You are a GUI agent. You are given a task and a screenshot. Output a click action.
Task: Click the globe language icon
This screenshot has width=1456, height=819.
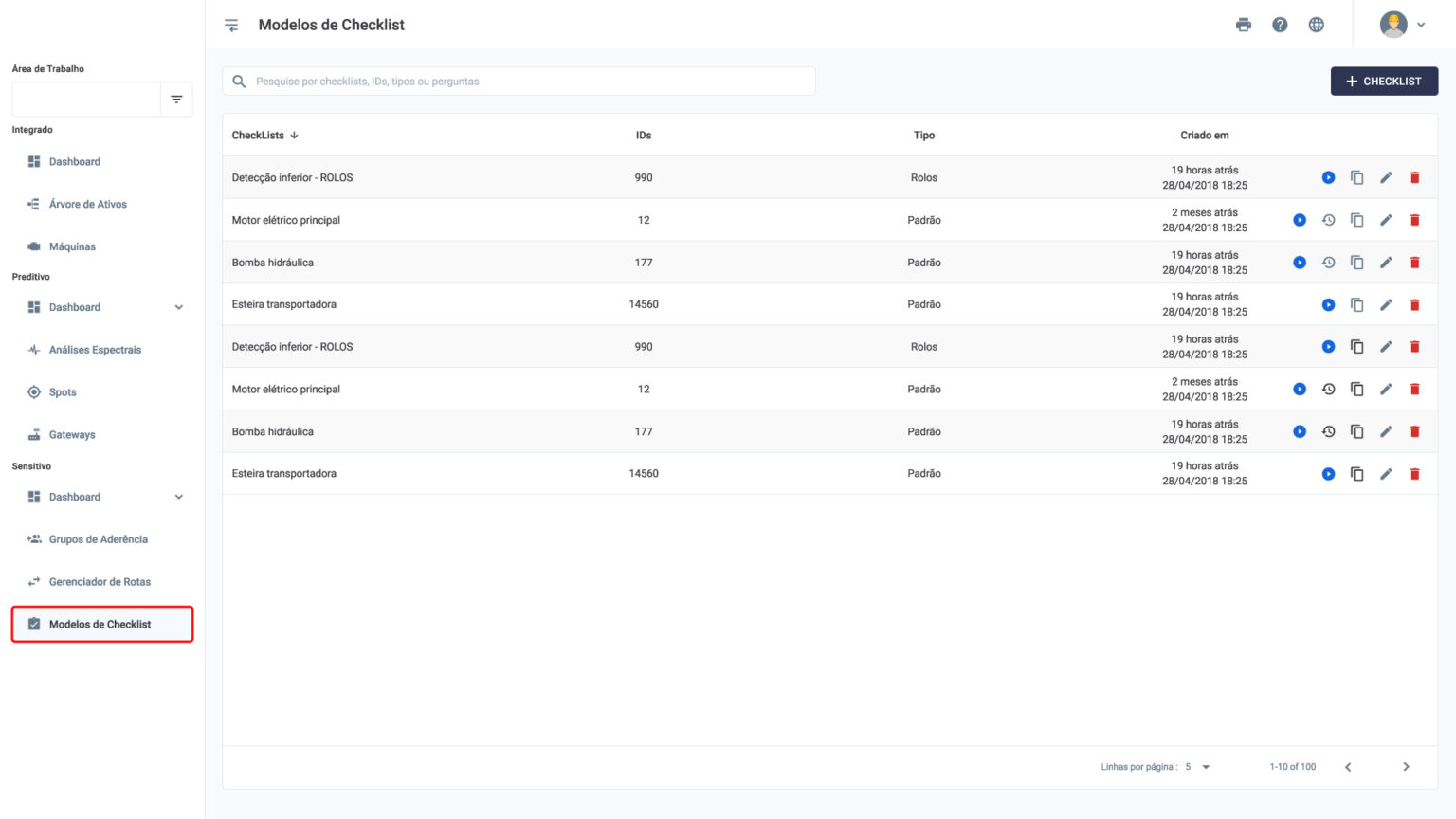[1316, 25]
